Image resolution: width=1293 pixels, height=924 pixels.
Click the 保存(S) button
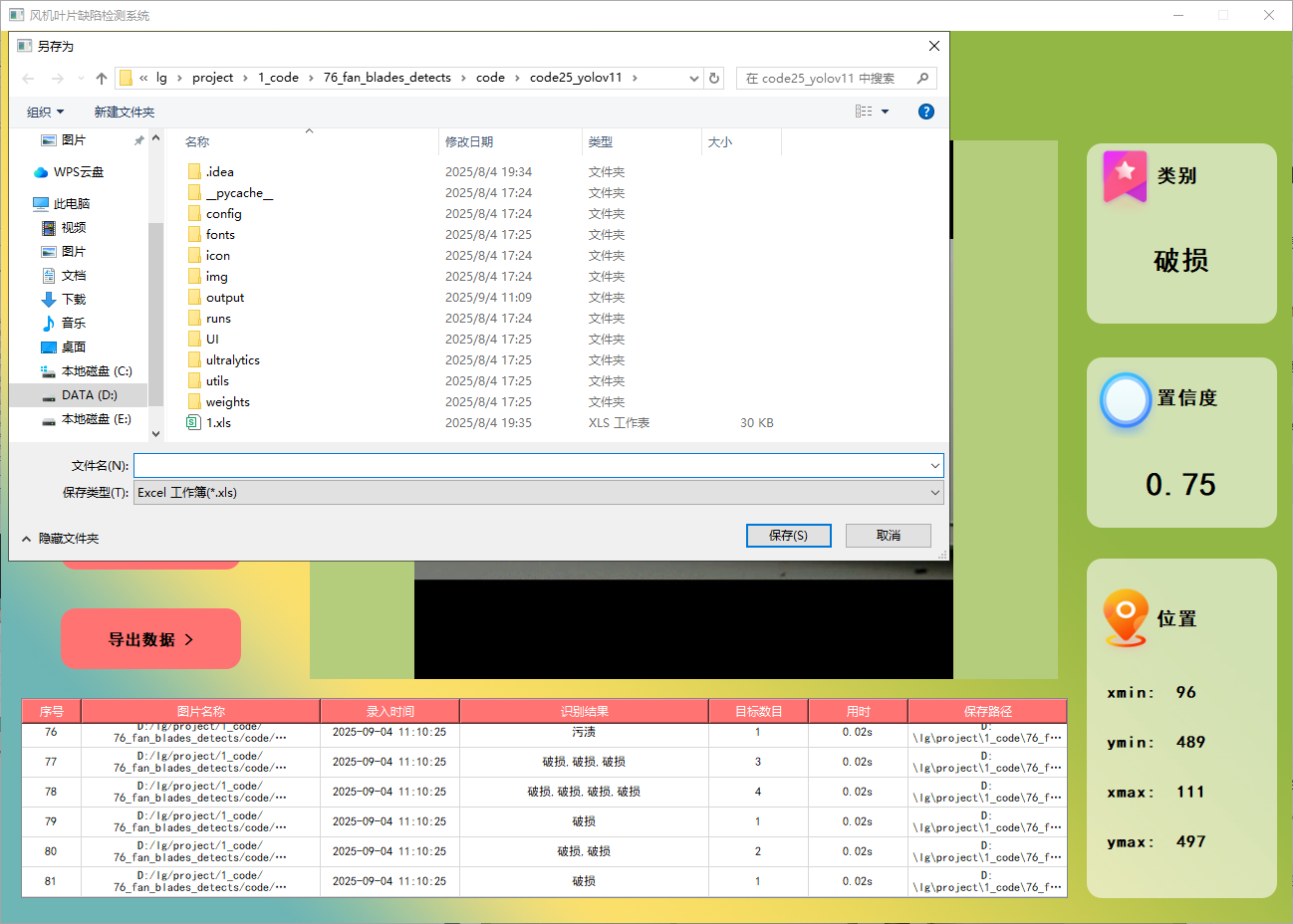pos(789,535)
